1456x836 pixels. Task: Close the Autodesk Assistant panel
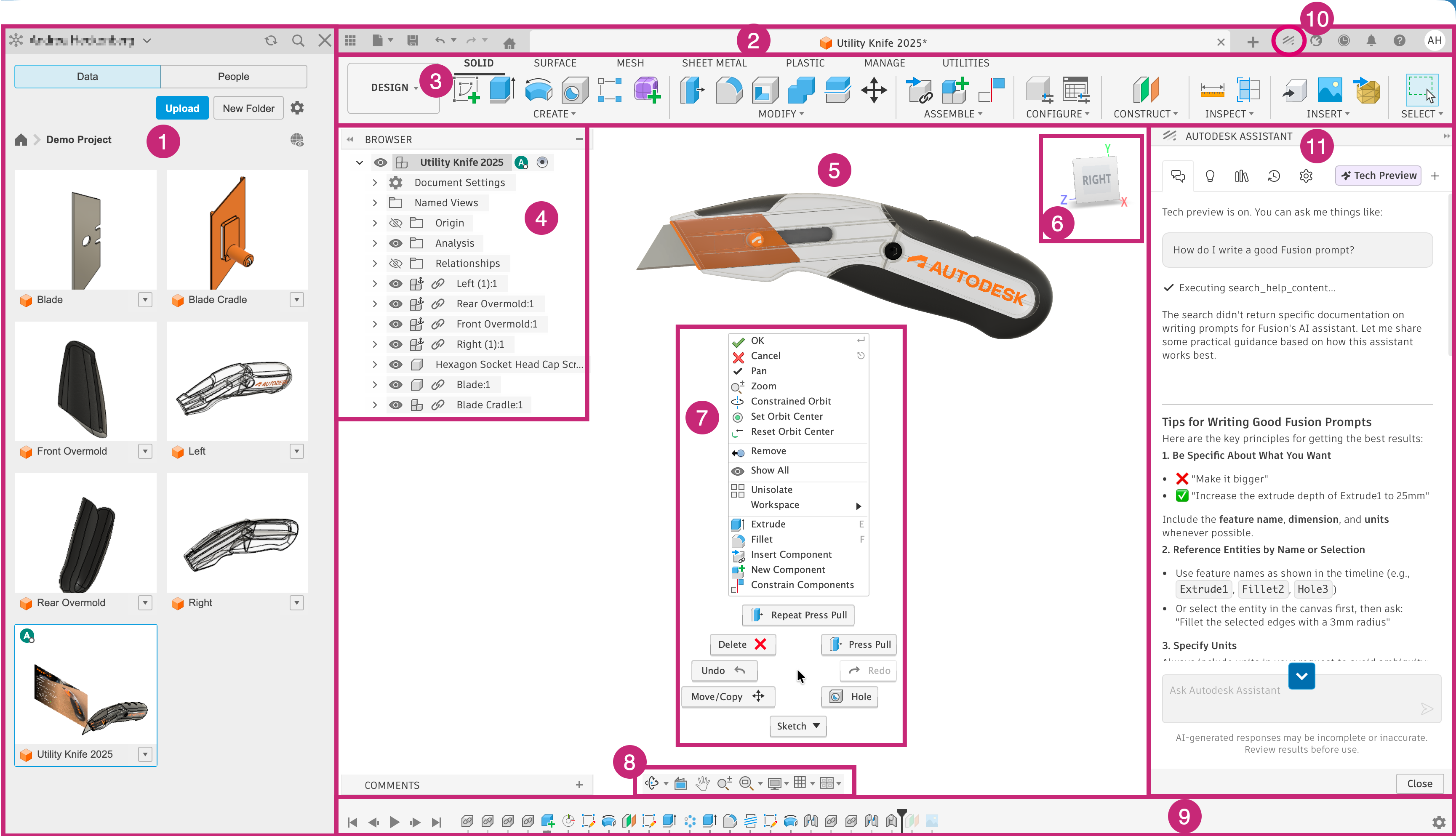1419,783
